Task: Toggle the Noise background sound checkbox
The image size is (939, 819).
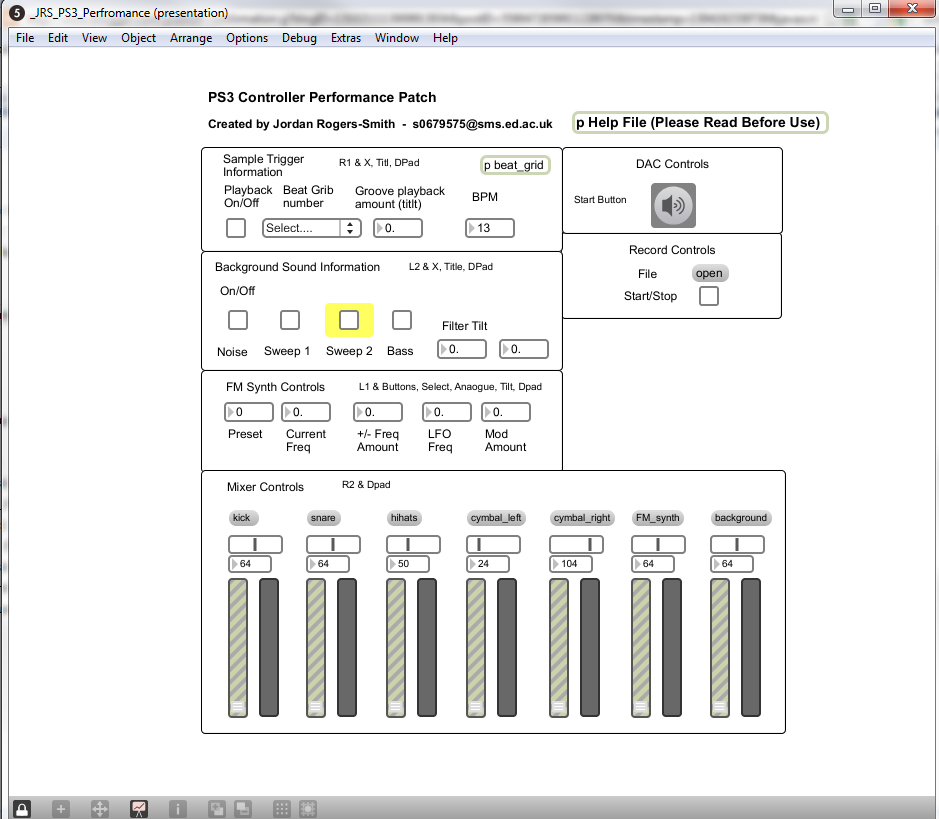Action: coord(238,320)
